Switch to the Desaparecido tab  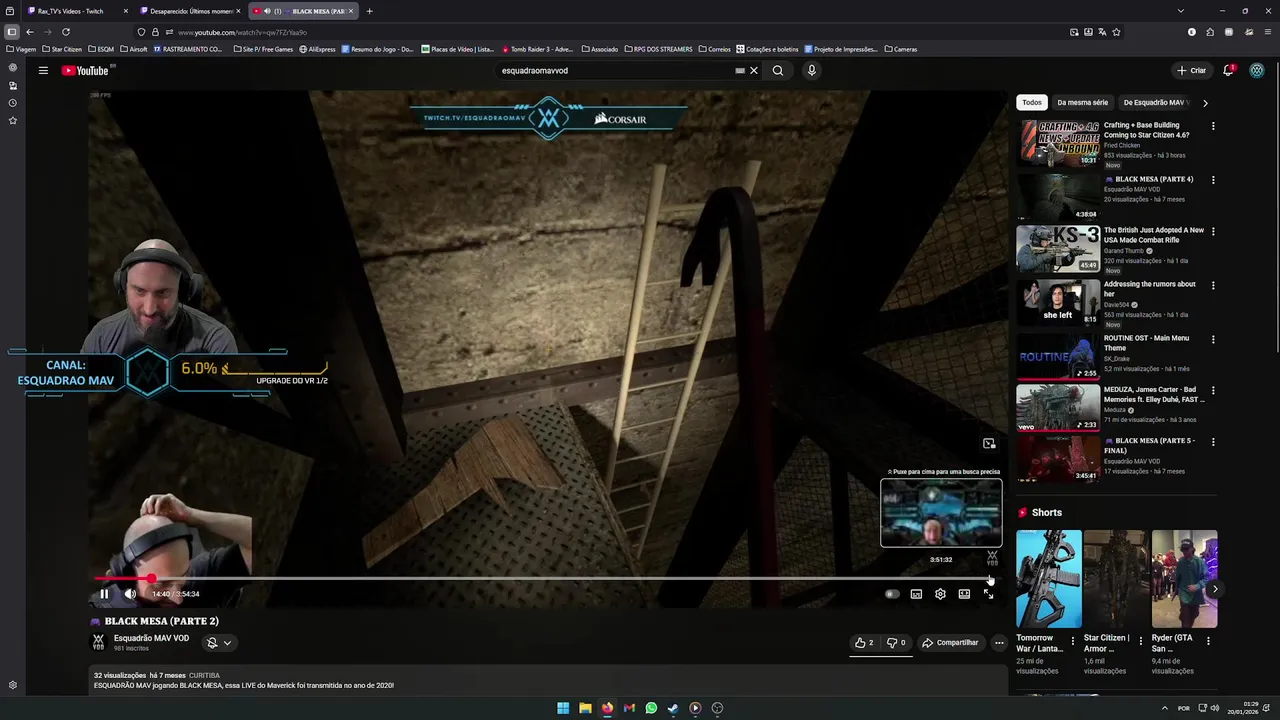click(189, 11)
